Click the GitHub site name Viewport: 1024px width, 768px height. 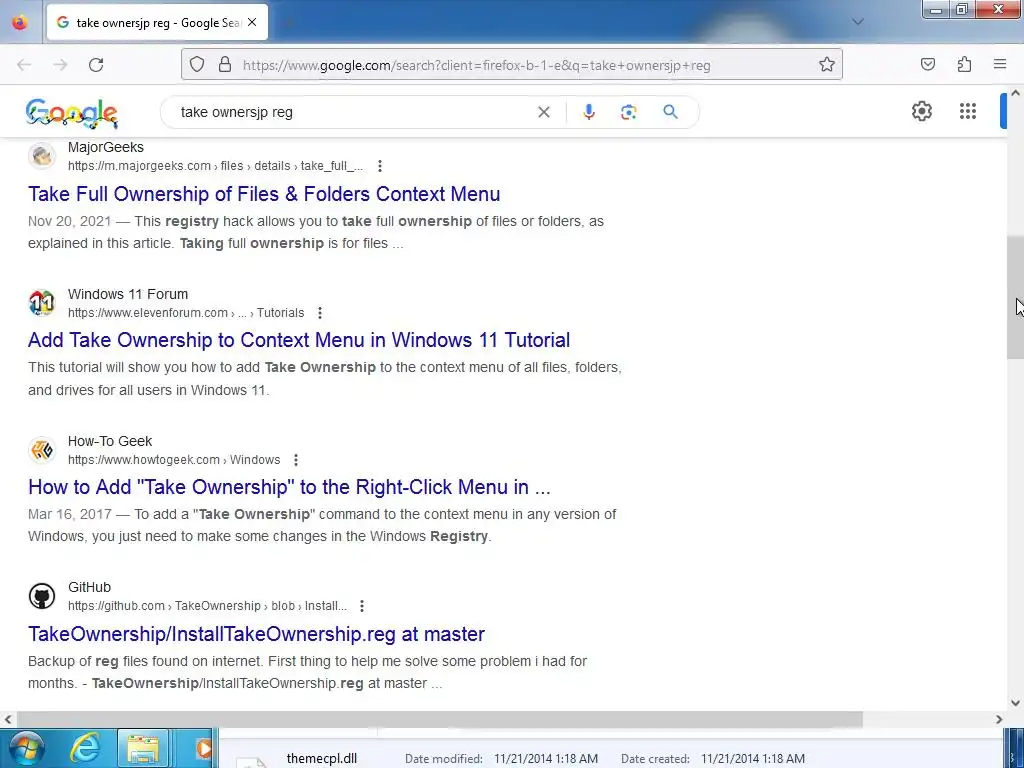click(89, 588)
